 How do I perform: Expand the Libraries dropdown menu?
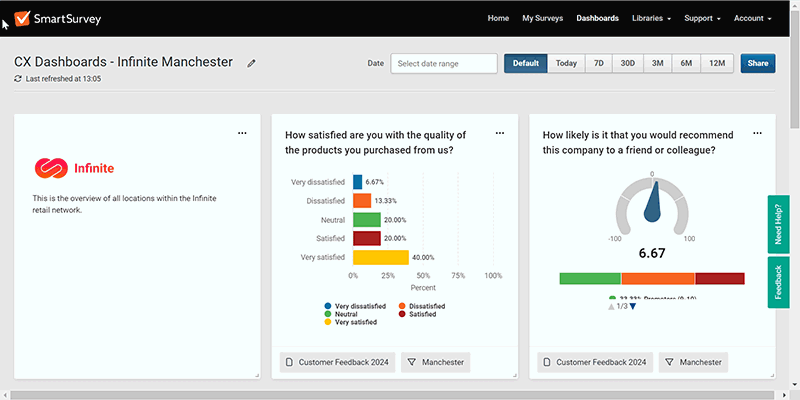tap(653, 18)
